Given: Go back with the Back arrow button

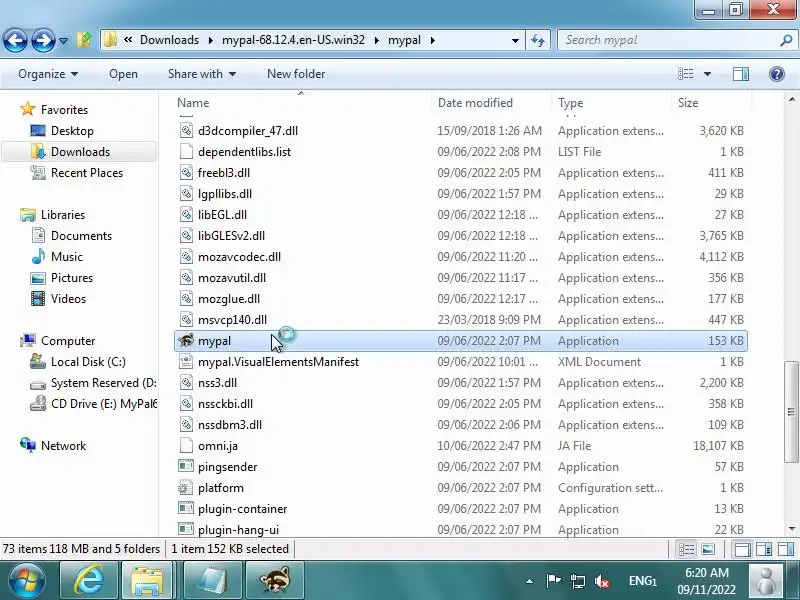Looking at the screenshot, I should 15,40.
